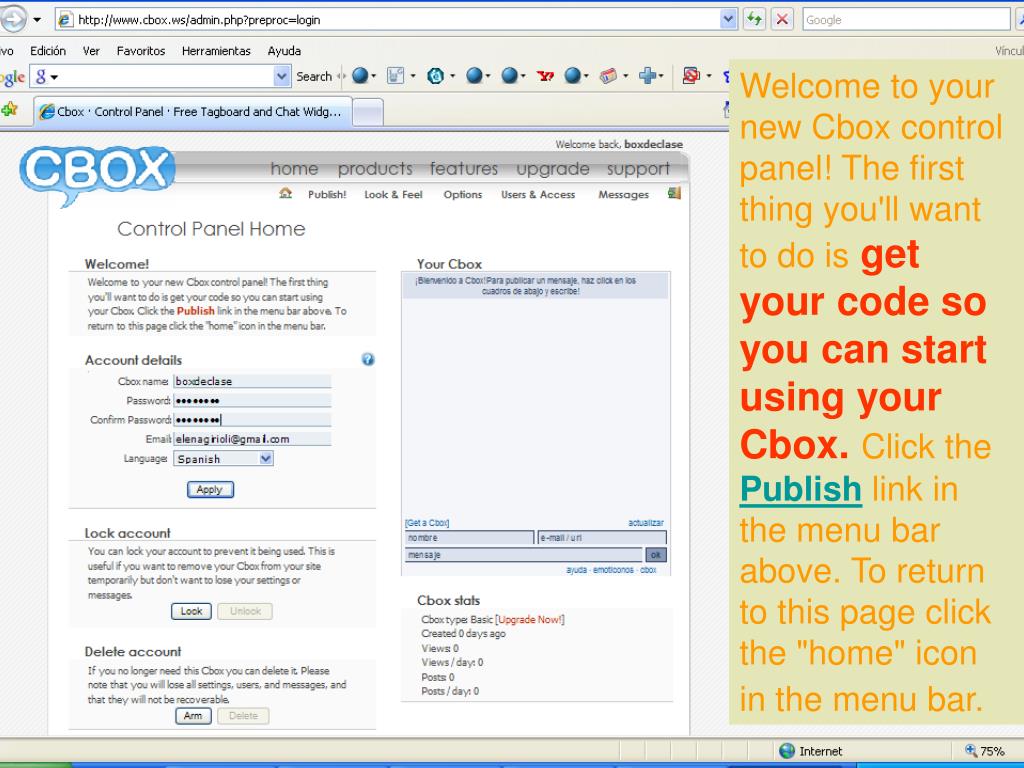Click the red Publish link in Welcome text
The height and width of the screenshot is (768, 1024).
pyautogui.click(x=195, y=312)
